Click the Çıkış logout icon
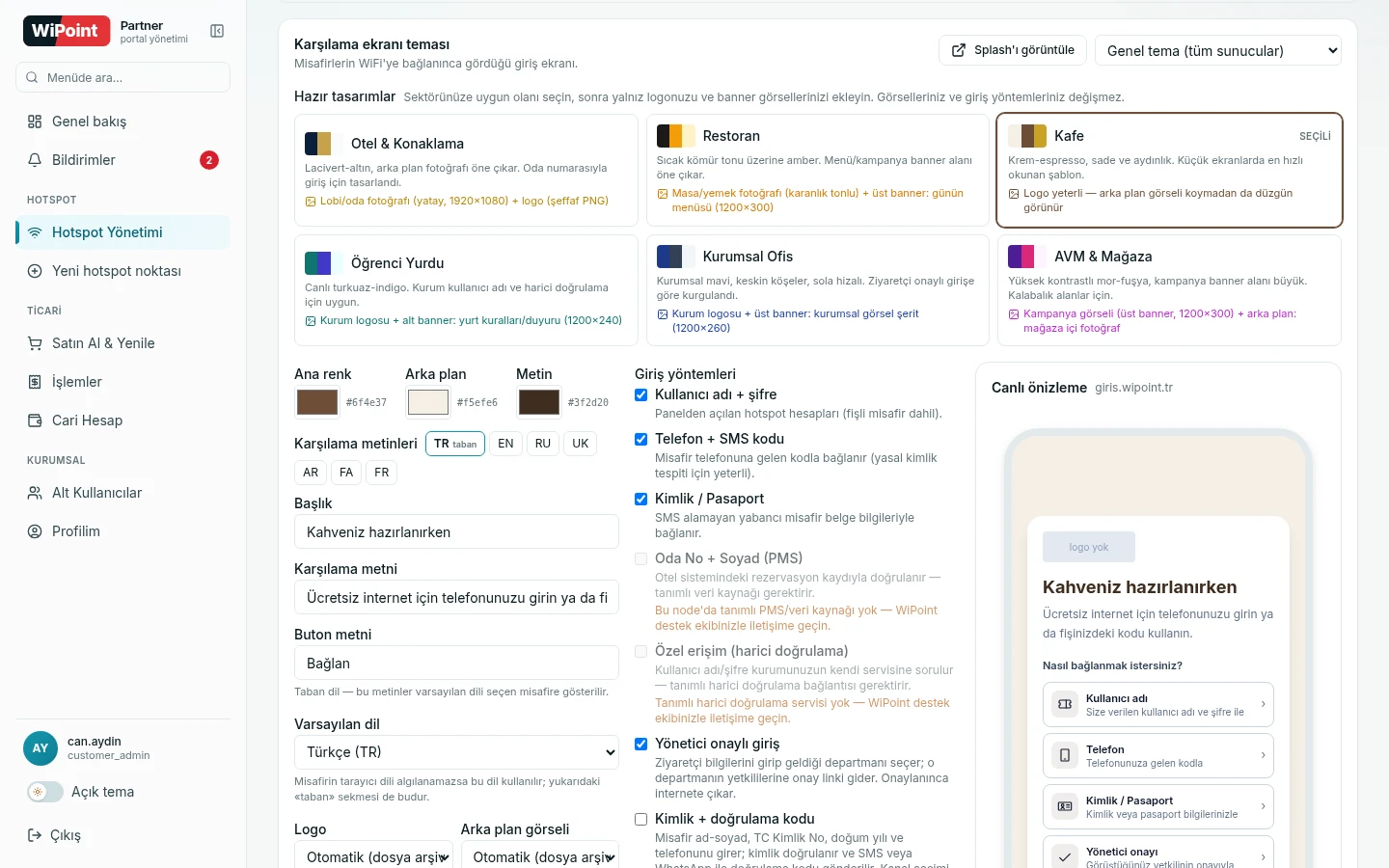The image size is (1389, 868). tap(35, 835)
